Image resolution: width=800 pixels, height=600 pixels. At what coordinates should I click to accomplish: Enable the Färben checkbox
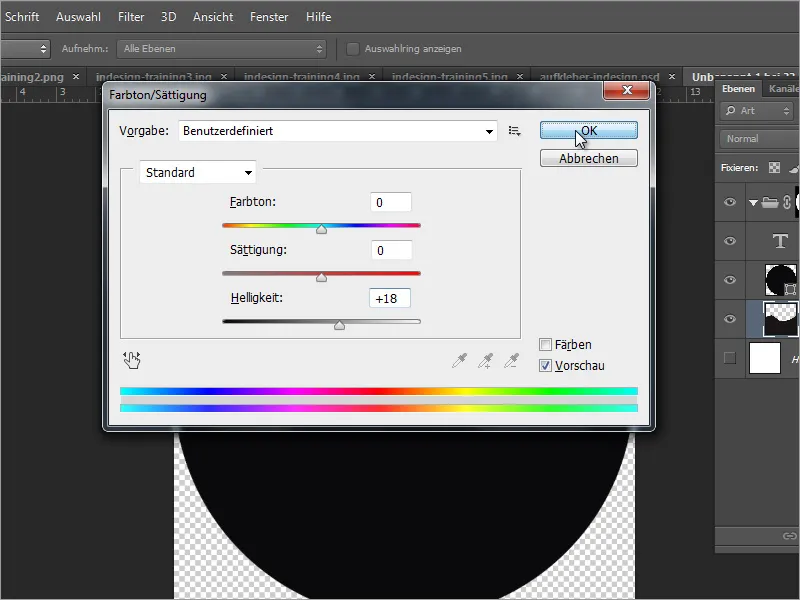pos(545,345)
